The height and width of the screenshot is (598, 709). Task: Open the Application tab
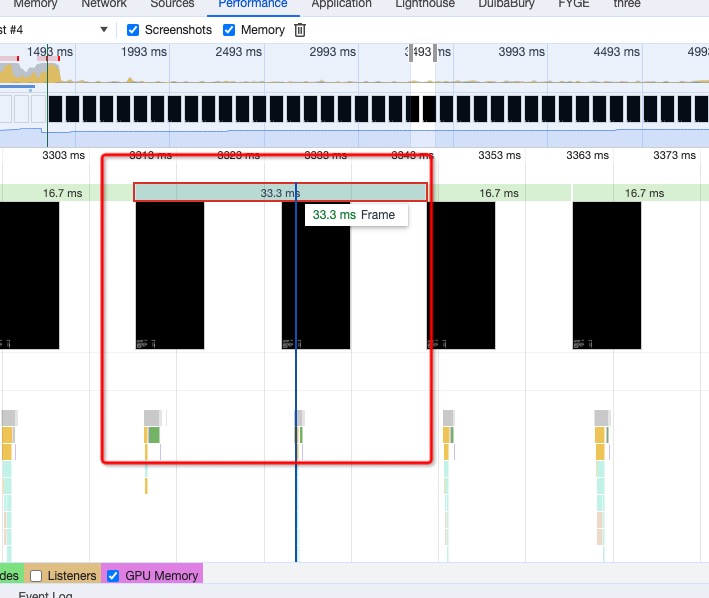pos(341,4)
